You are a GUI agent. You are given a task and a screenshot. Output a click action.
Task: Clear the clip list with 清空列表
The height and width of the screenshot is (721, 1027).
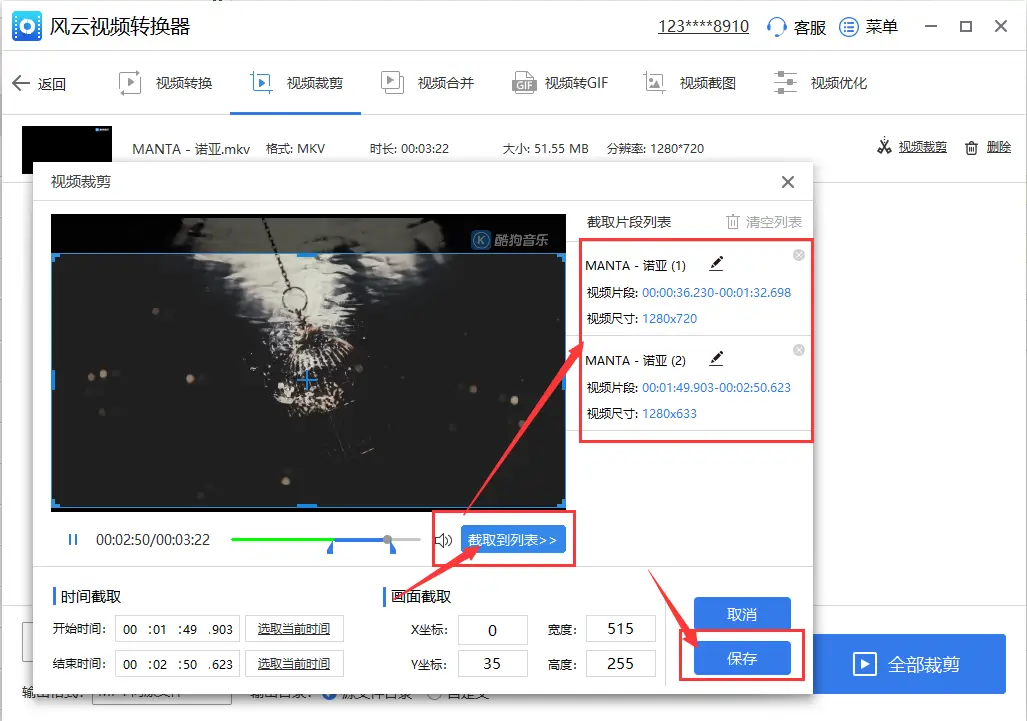pos(764,222)
